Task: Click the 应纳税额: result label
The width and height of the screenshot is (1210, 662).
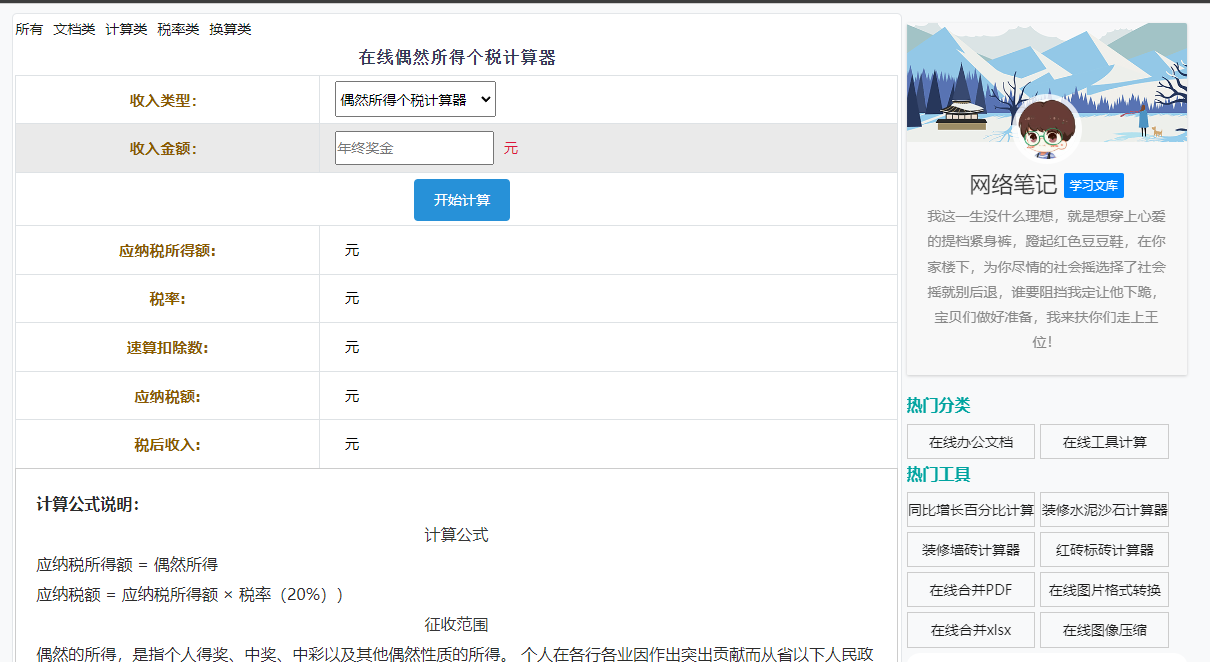Action: 167,396
